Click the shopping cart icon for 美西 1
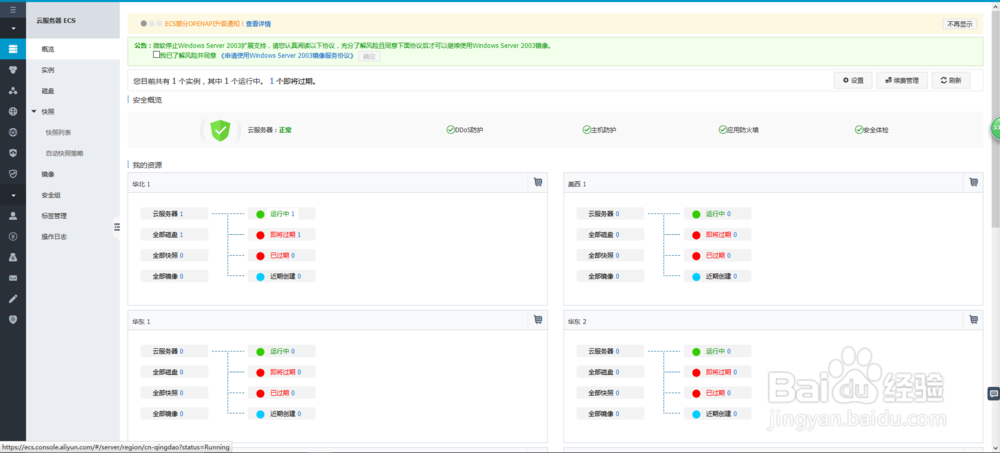 (x=973, y=182)
